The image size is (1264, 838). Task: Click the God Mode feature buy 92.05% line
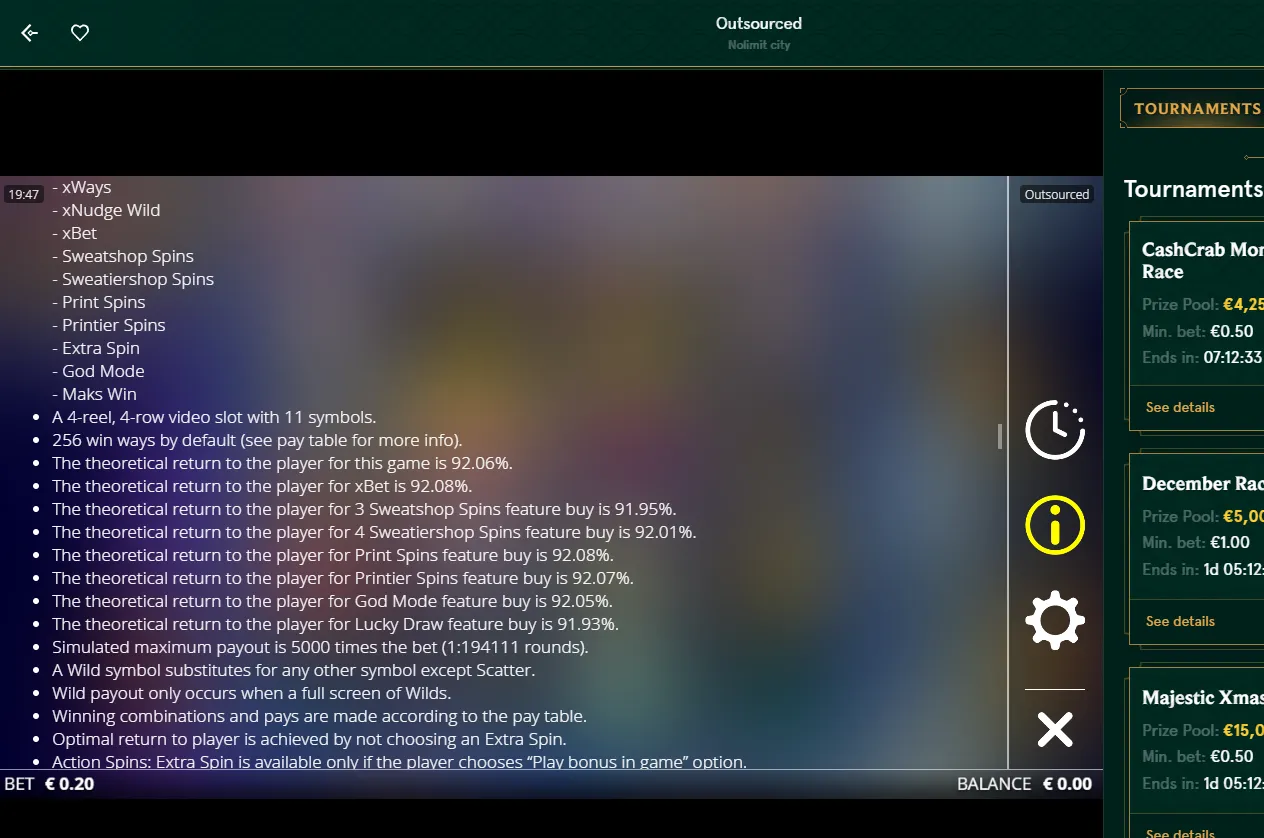[332, 601]
